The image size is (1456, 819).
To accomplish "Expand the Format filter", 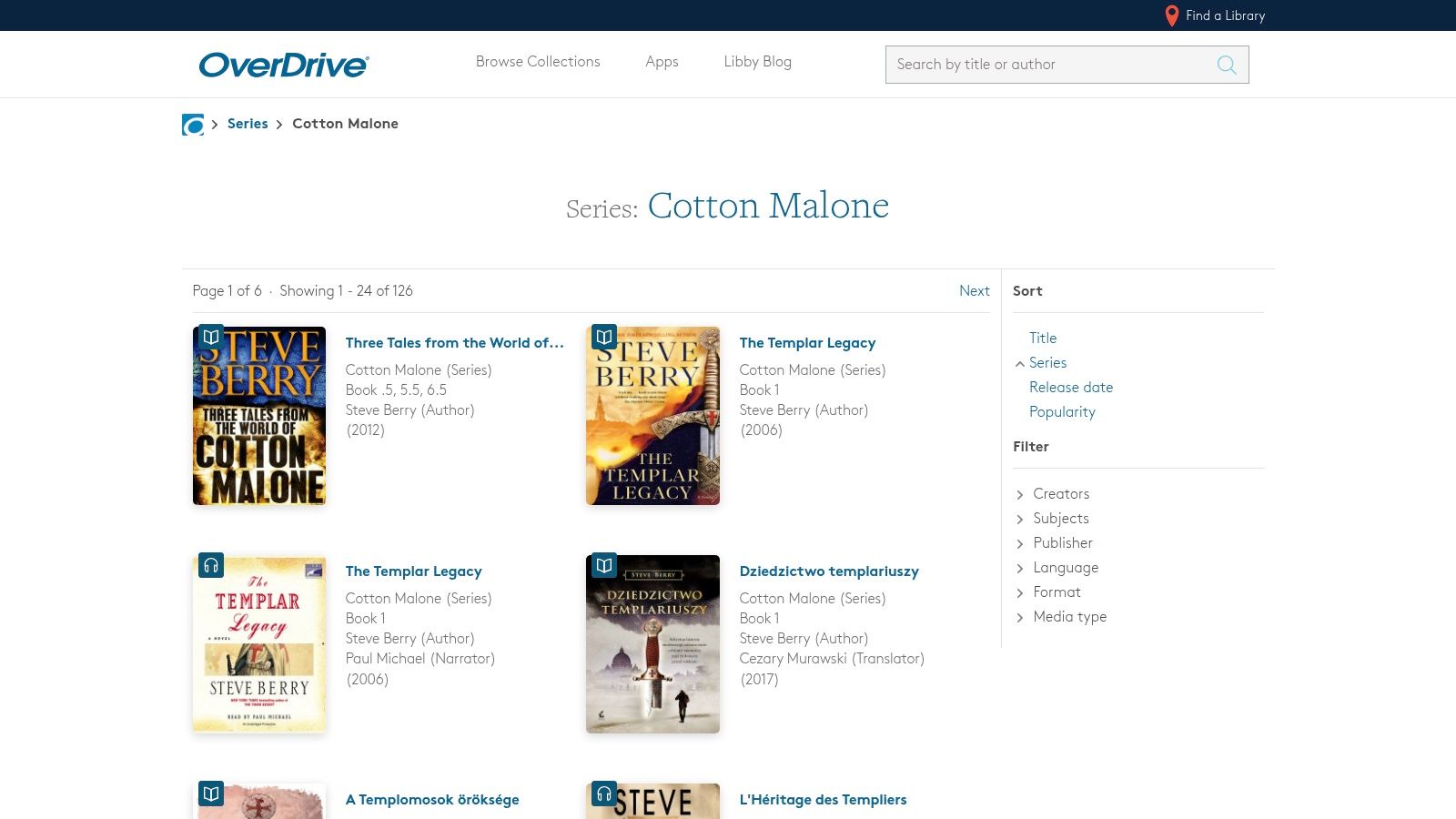I will tap(1057, 591).
